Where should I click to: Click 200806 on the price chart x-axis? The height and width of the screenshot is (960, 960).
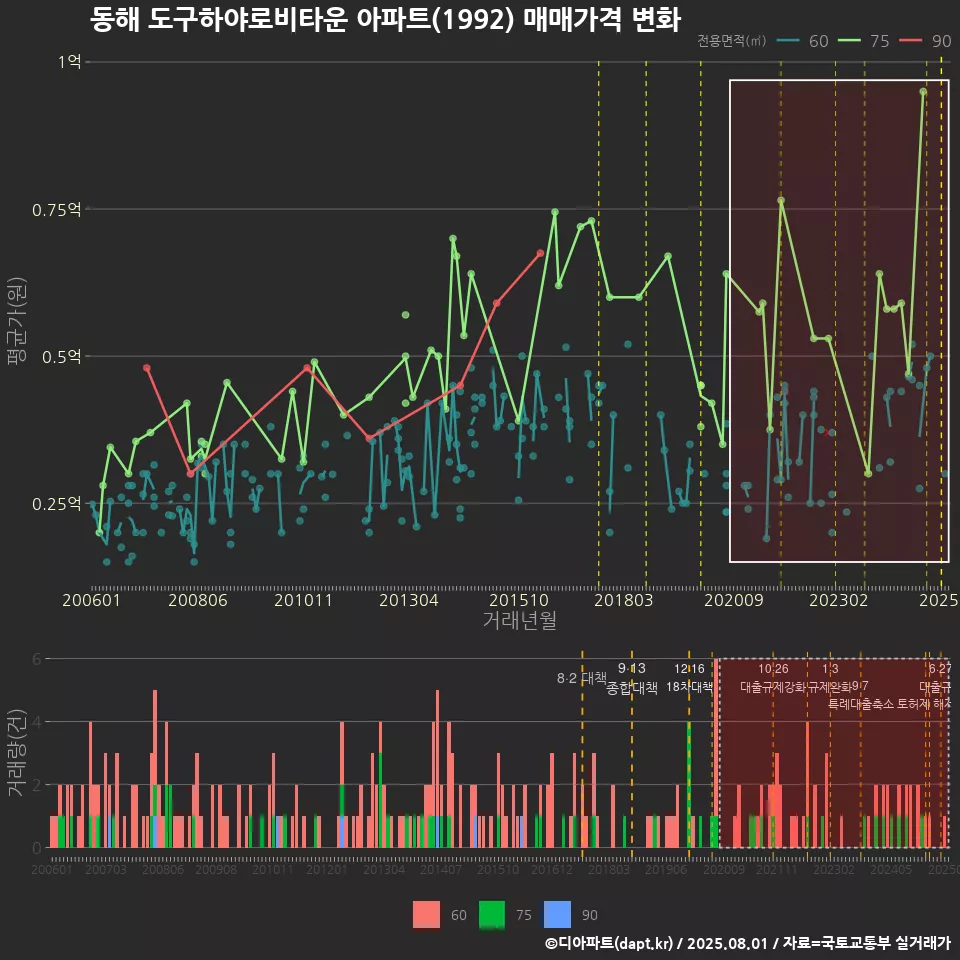[x=198, y=600]
